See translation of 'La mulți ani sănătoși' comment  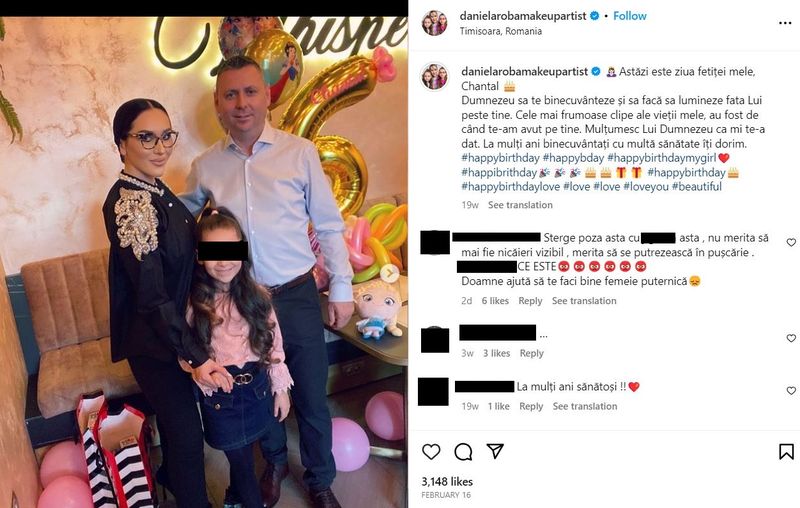[x=585, y=407]
